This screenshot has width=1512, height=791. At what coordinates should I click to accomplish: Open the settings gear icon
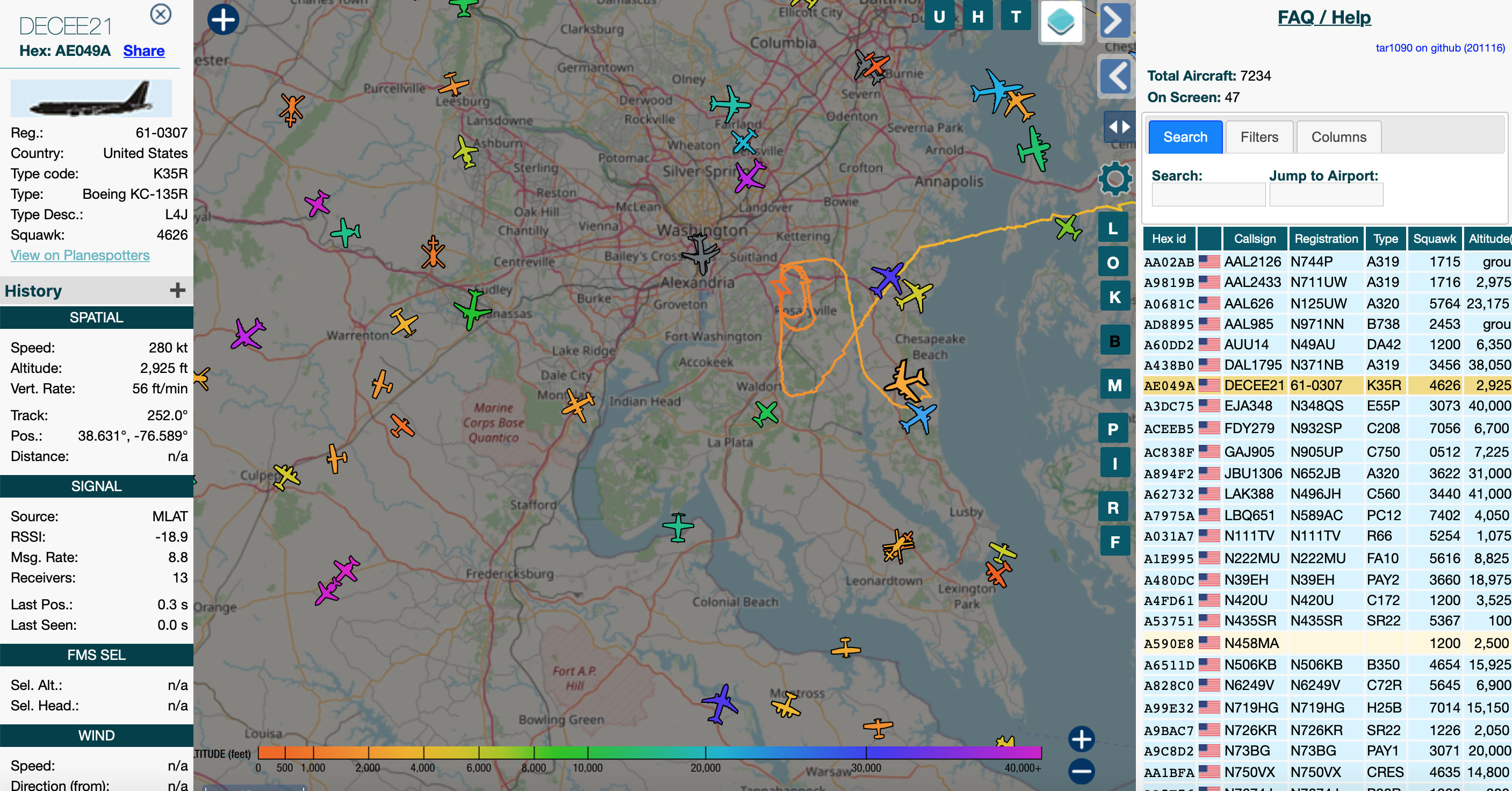tap(1114, 179)
